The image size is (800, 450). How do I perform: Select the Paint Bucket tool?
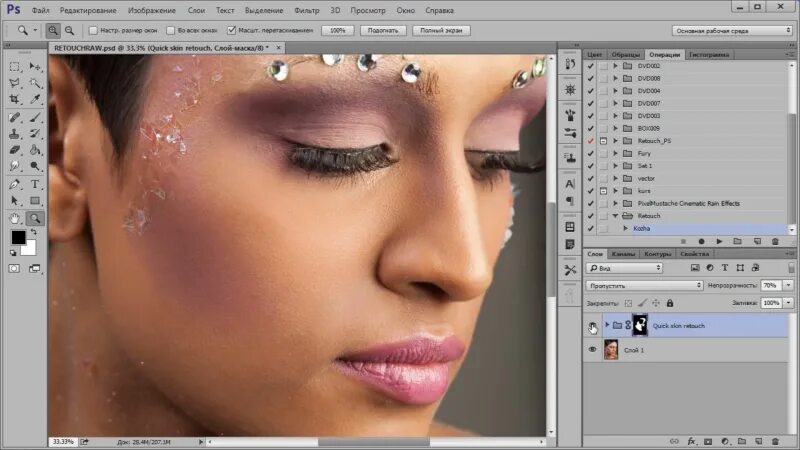click(x=35, y=150)
